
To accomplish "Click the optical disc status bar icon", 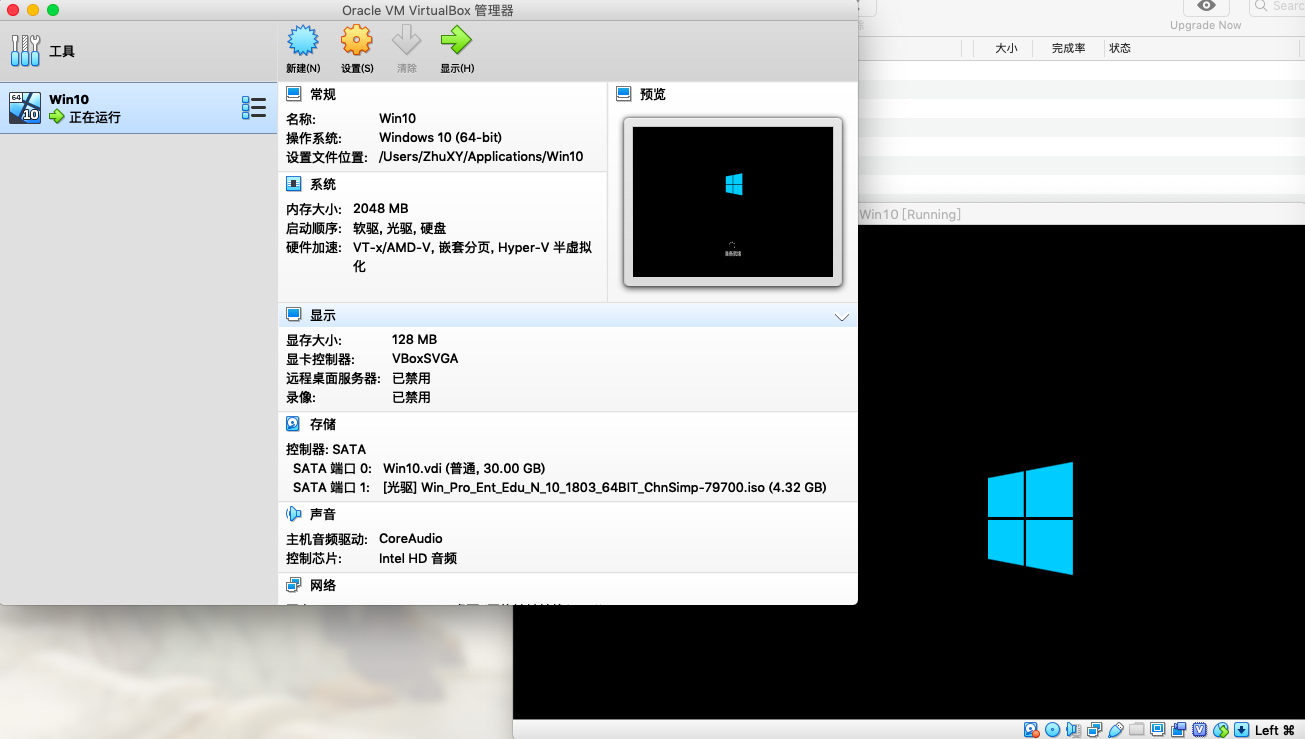I will (x=1052, y=730).
